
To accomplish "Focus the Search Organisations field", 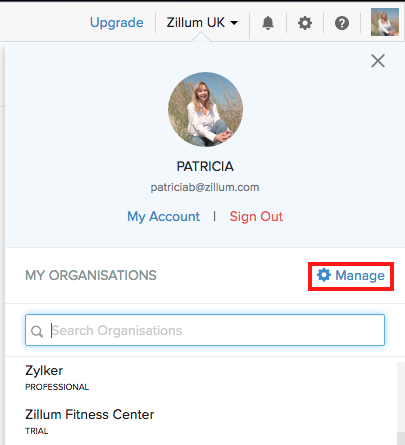I will tap(205, 330).
